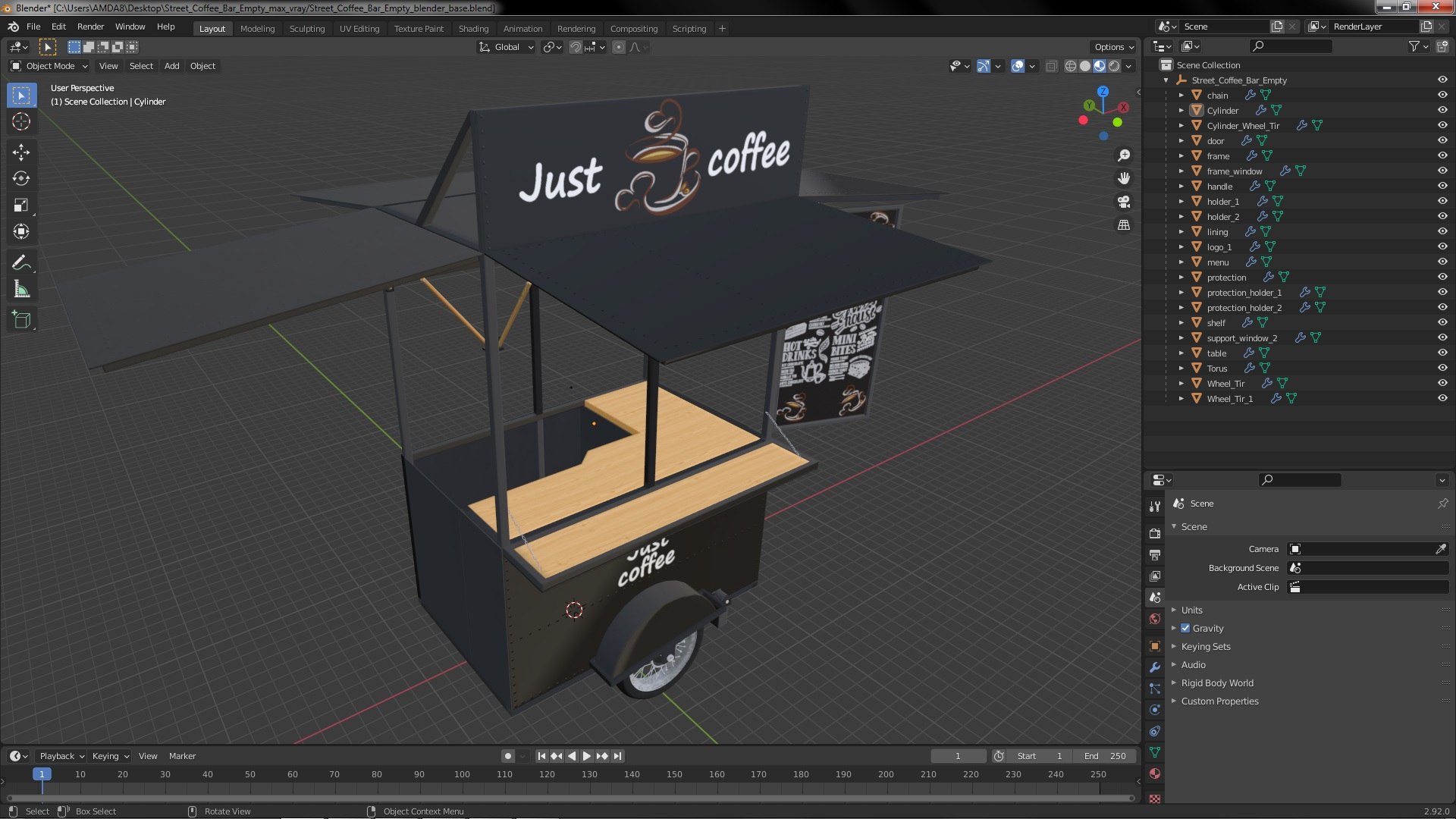Select the Move tool
The width and height of the screenshot is (1456, 819).
click(x=21, y=152)
